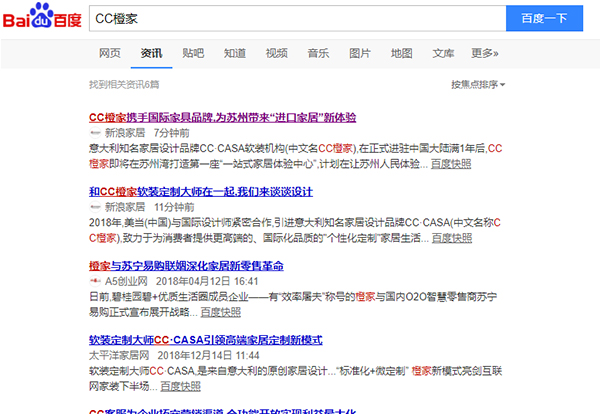Image resolution: width=600 pixels, height=414 pixels.
Task: Open the 地图 tab
Action: pos(401,53)
